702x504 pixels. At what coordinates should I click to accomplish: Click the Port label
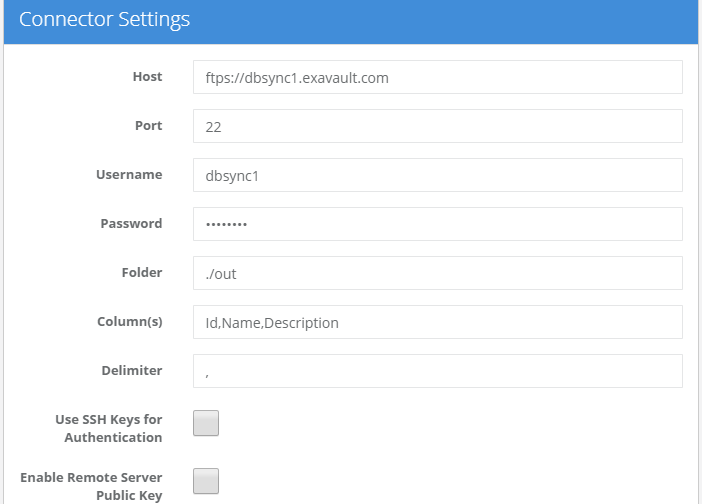point(147,126)
